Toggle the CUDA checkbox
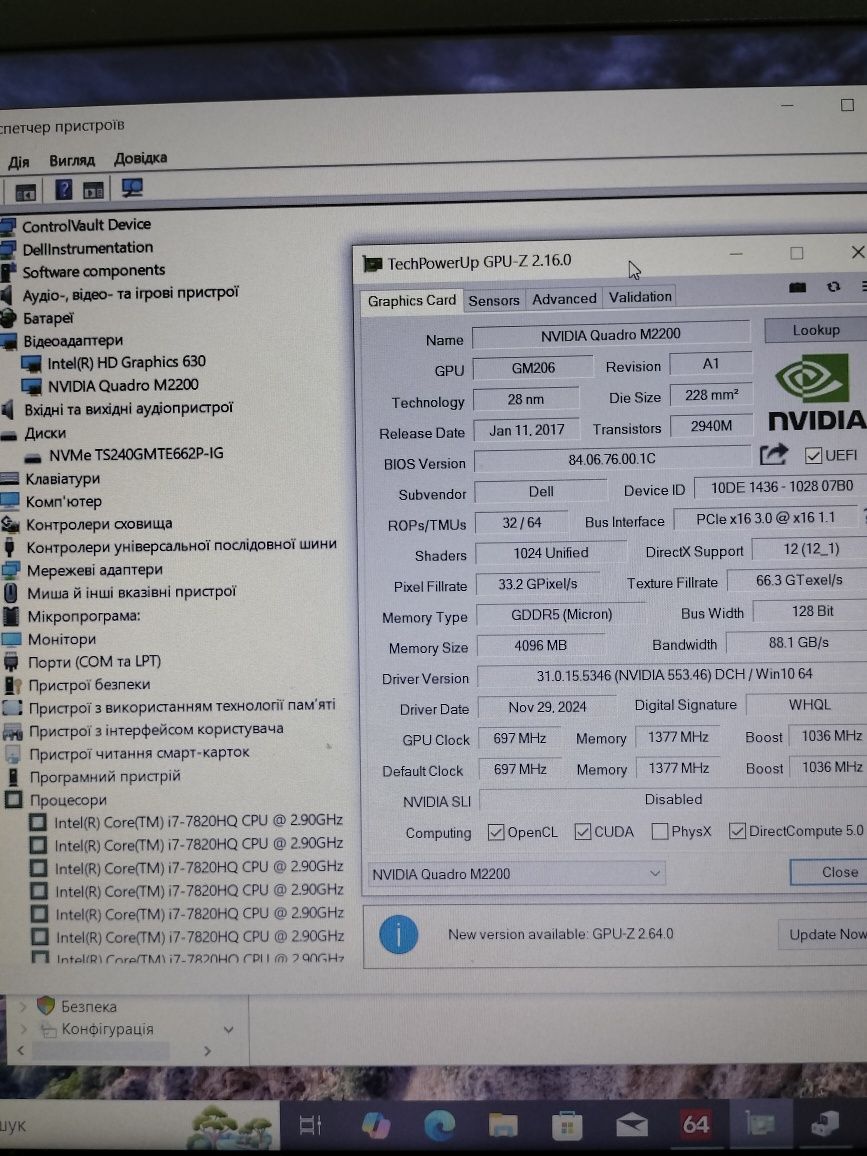 click(x=582, y=832)
